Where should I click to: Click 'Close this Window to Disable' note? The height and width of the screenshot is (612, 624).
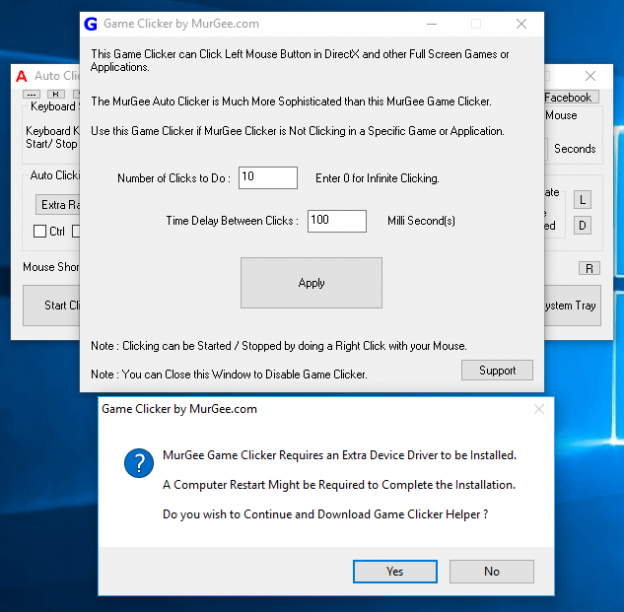click(229, 374)
